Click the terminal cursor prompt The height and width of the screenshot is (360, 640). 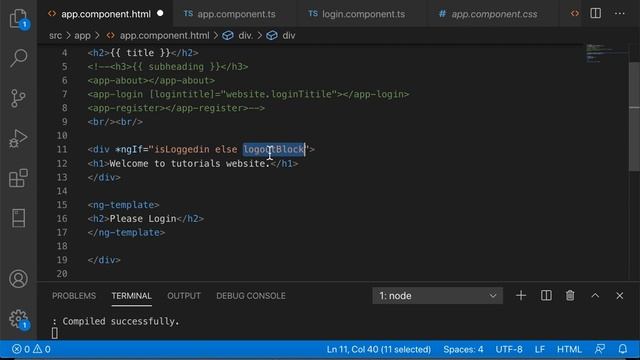point(55,333)
